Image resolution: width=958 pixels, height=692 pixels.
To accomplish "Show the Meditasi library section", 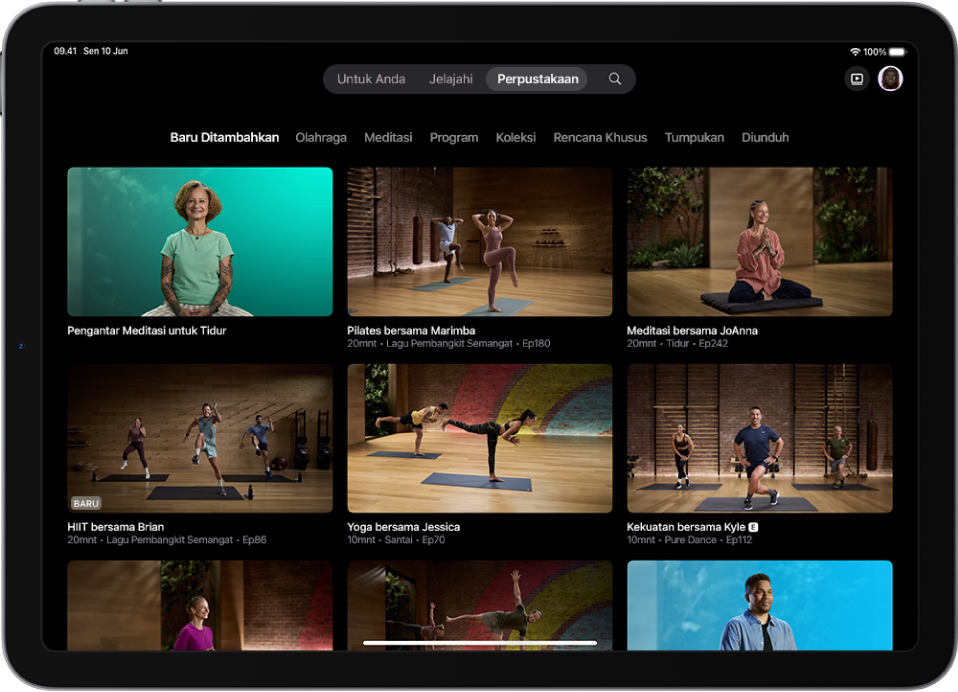I will point(388,137).
